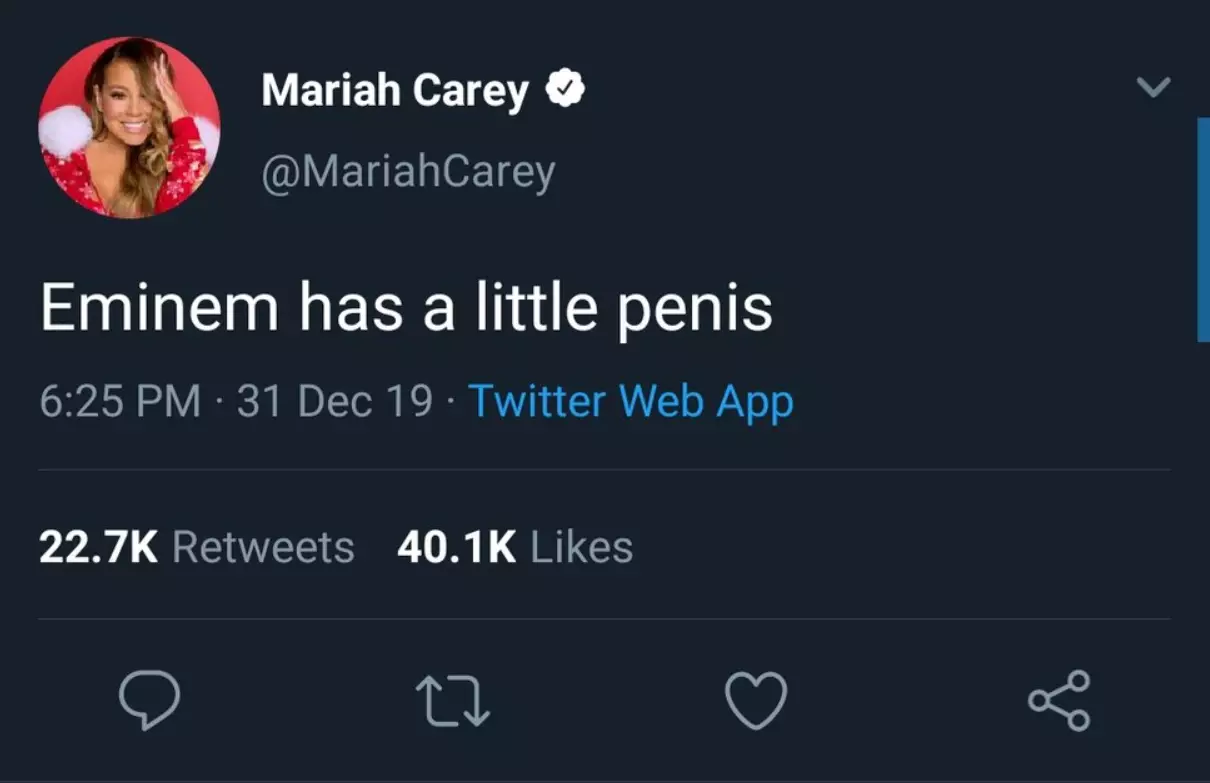
Task: Click the Mariah Carey display name
Action: coord(394,91)
